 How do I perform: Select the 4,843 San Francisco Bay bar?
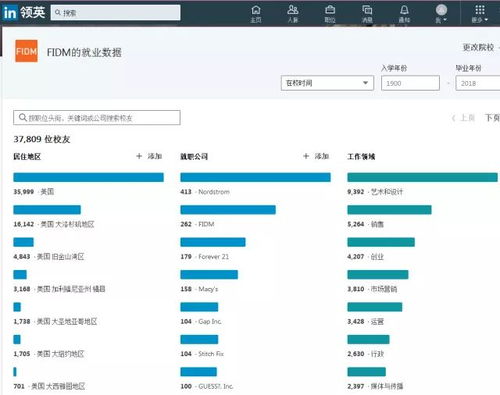tap(23, 242)
